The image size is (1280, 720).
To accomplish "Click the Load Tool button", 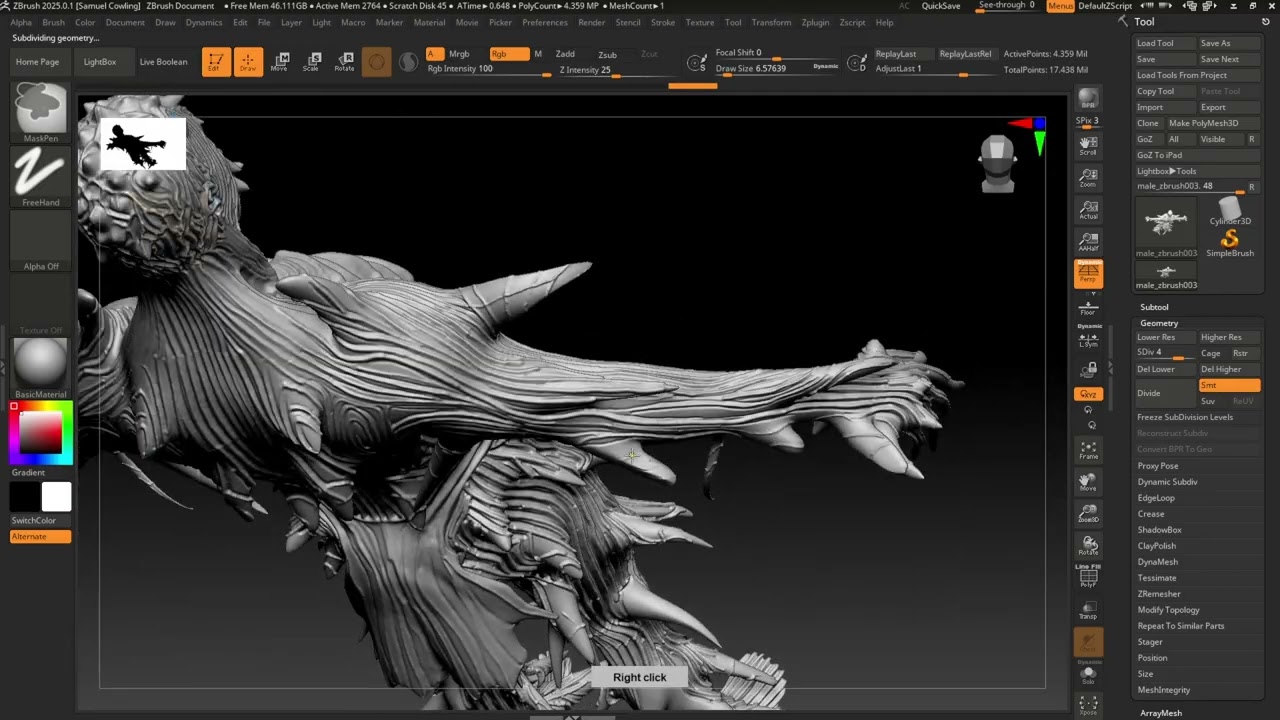I will (x=1165, y=43).
